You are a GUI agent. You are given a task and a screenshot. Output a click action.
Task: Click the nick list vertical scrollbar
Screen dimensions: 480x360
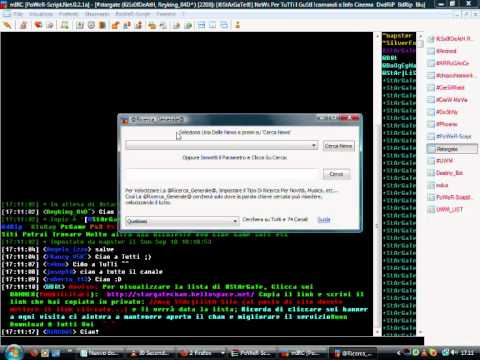[420, 183]
